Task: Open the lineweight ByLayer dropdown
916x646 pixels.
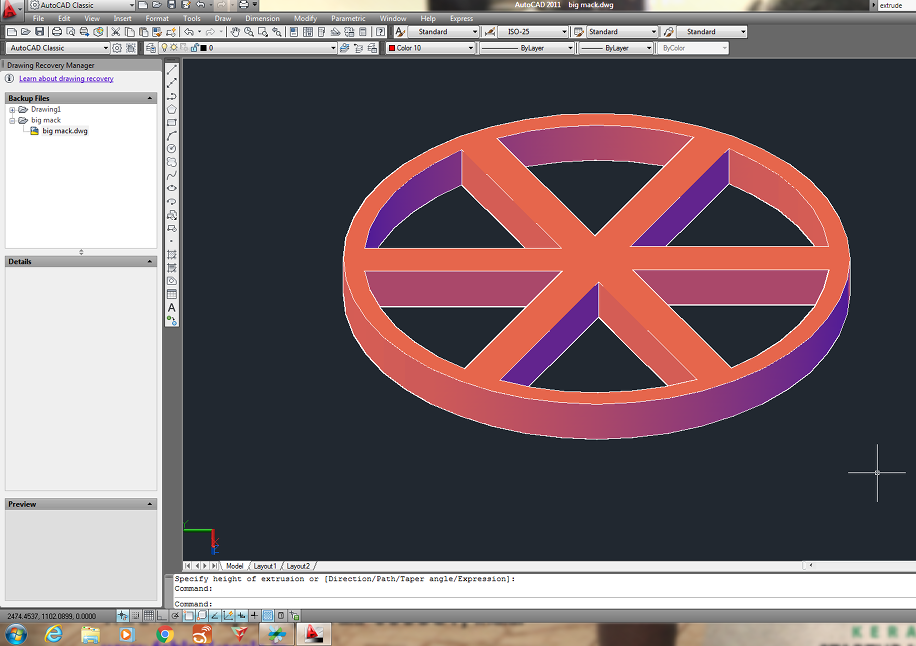Action: pos(615,48)
